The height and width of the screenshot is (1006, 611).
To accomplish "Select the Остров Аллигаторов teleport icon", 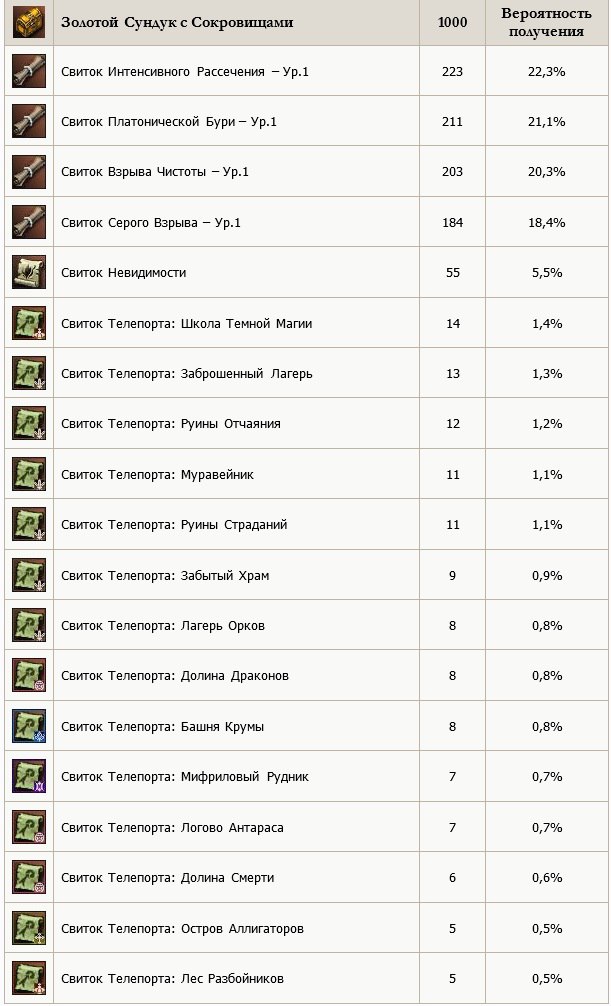I will 29,928.
